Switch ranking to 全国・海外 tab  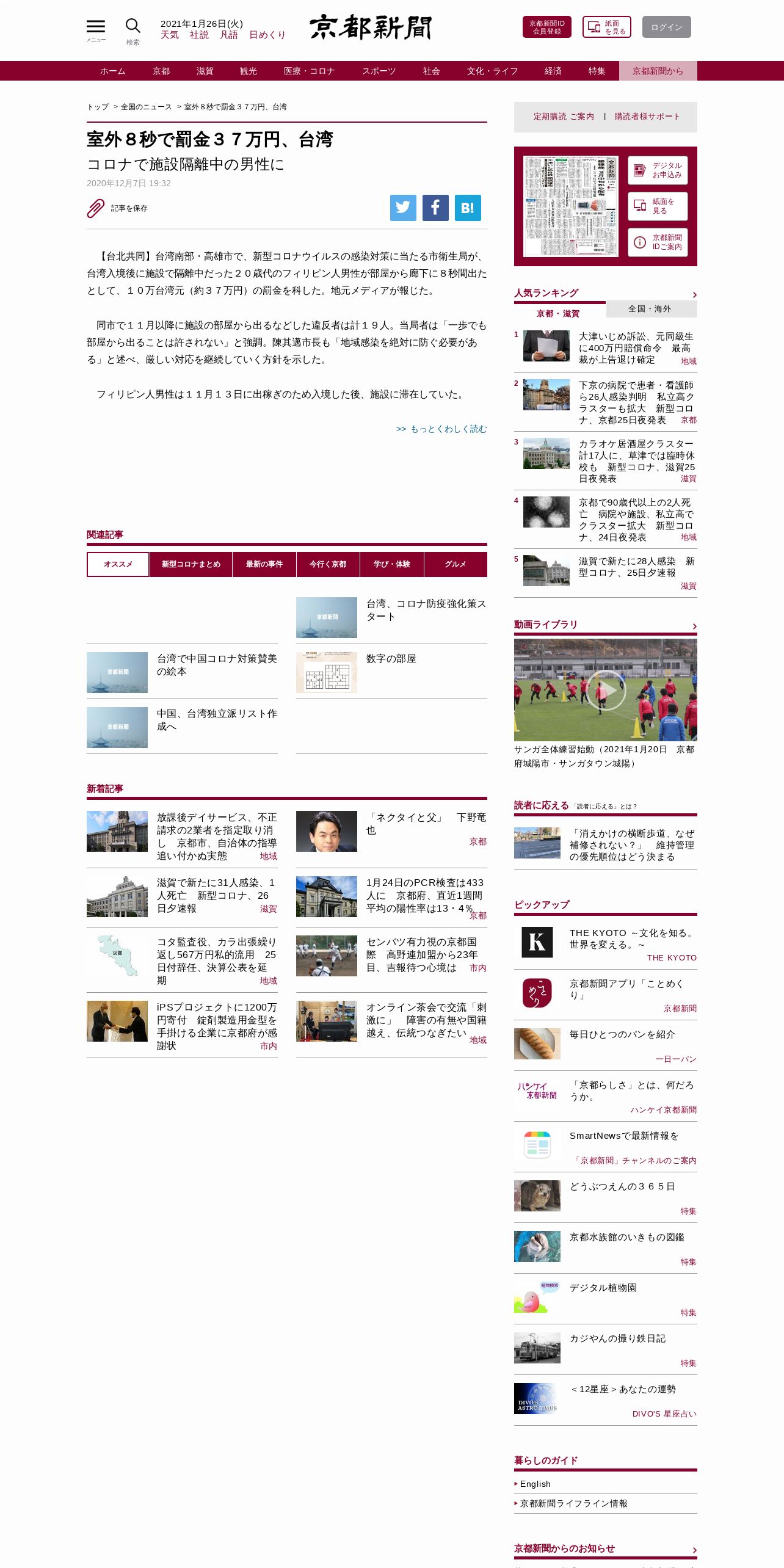click(x=652, y=309)
